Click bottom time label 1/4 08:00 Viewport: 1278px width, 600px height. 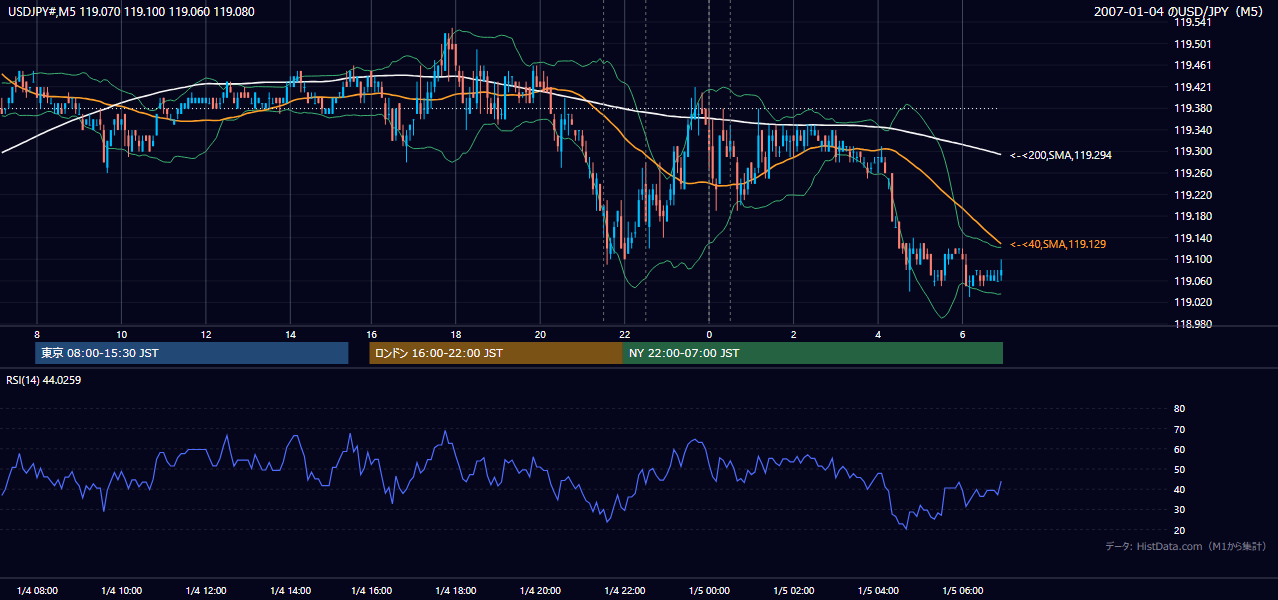[x=37, y=590]
